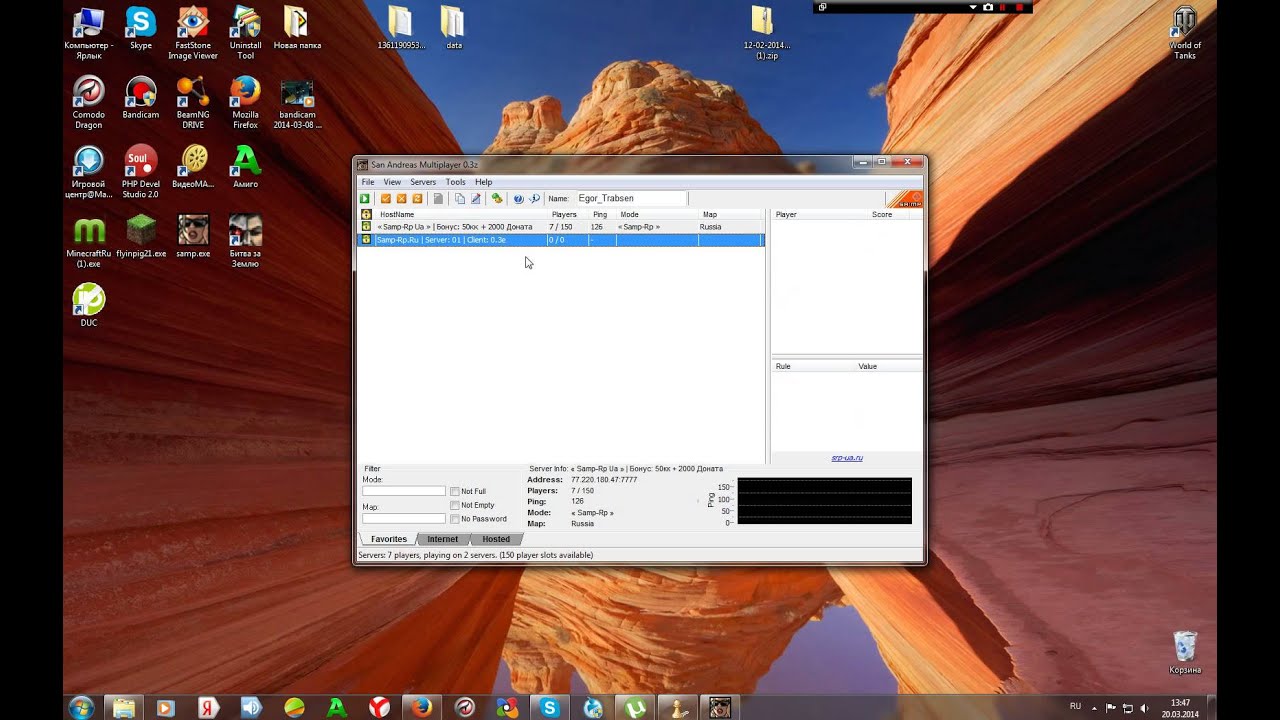1280x720 pixels.
Task: Click the address 77.220.180.47:7777
Action: click(x=604, y=480)
